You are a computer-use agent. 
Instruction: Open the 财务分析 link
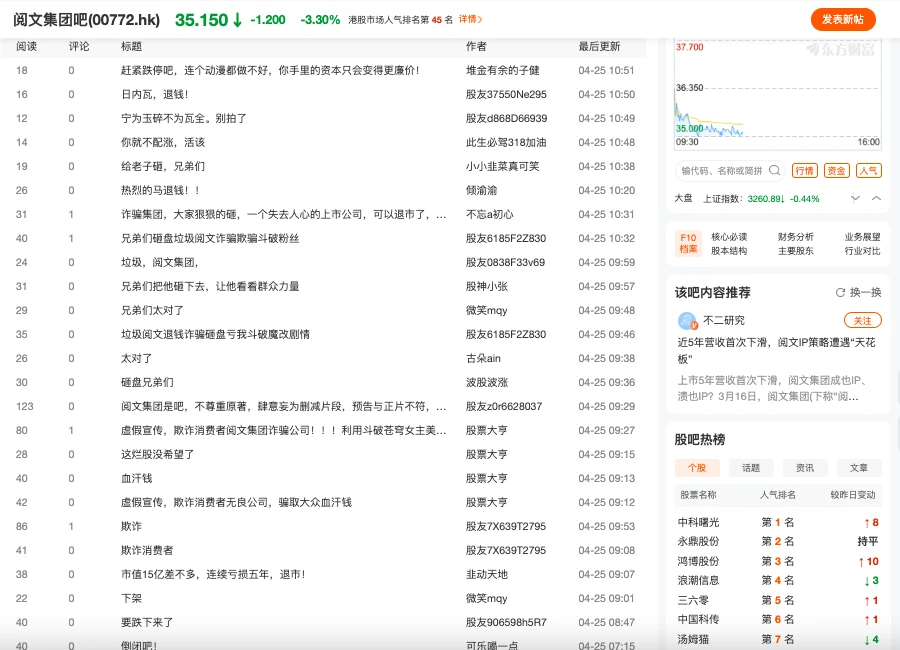(x=795, y=237)
